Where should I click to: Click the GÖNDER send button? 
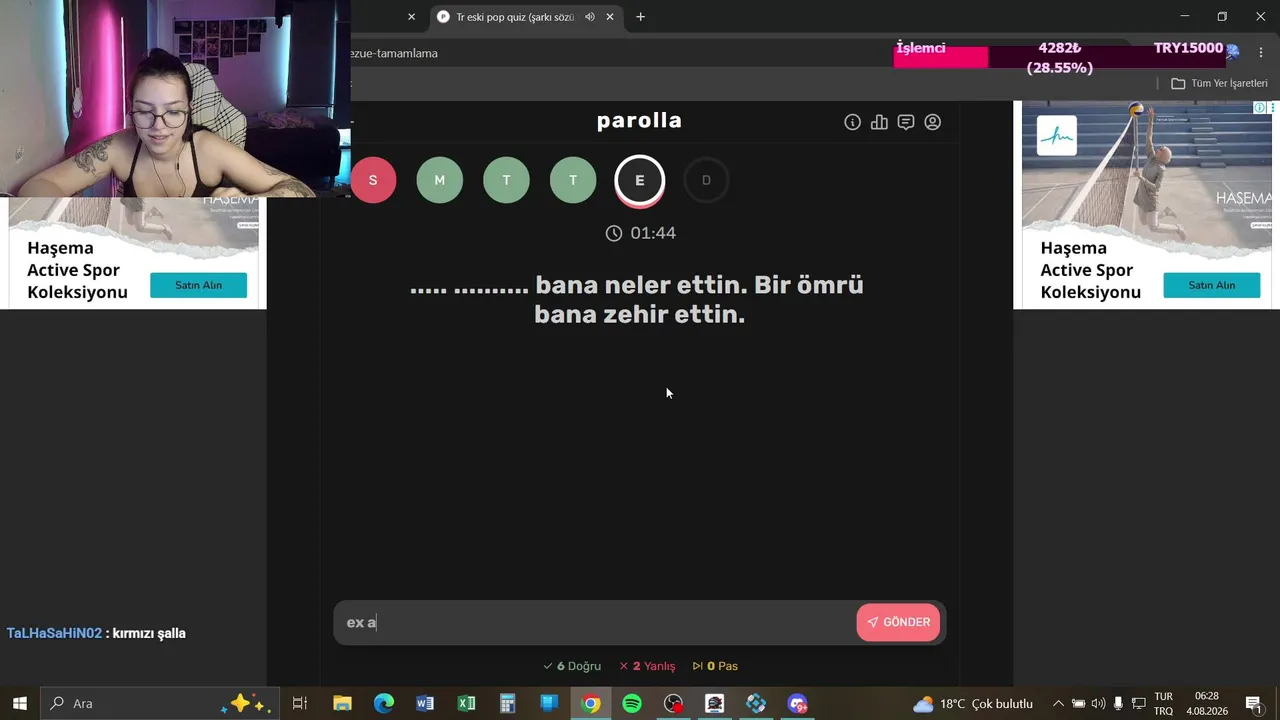pos(898,622)
